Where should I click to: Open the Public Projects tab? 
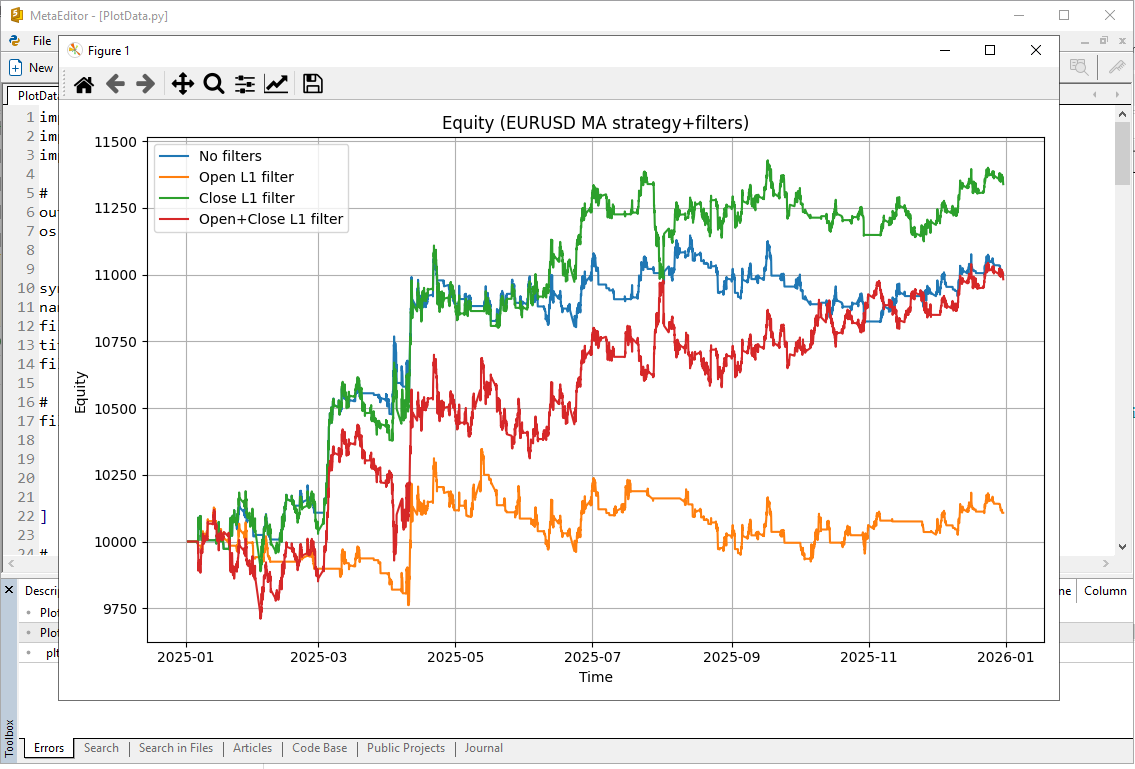(x=405, y=748)
